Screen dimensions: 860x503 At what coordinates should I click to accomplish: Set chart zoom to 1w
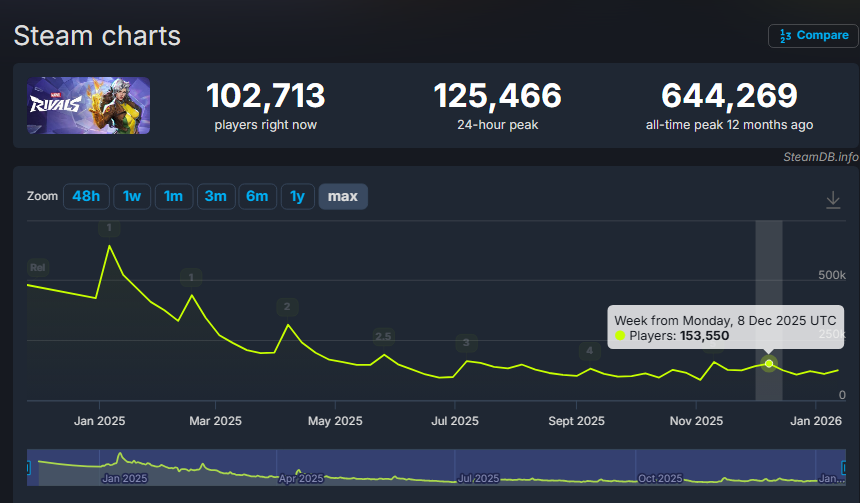(132, 196)
